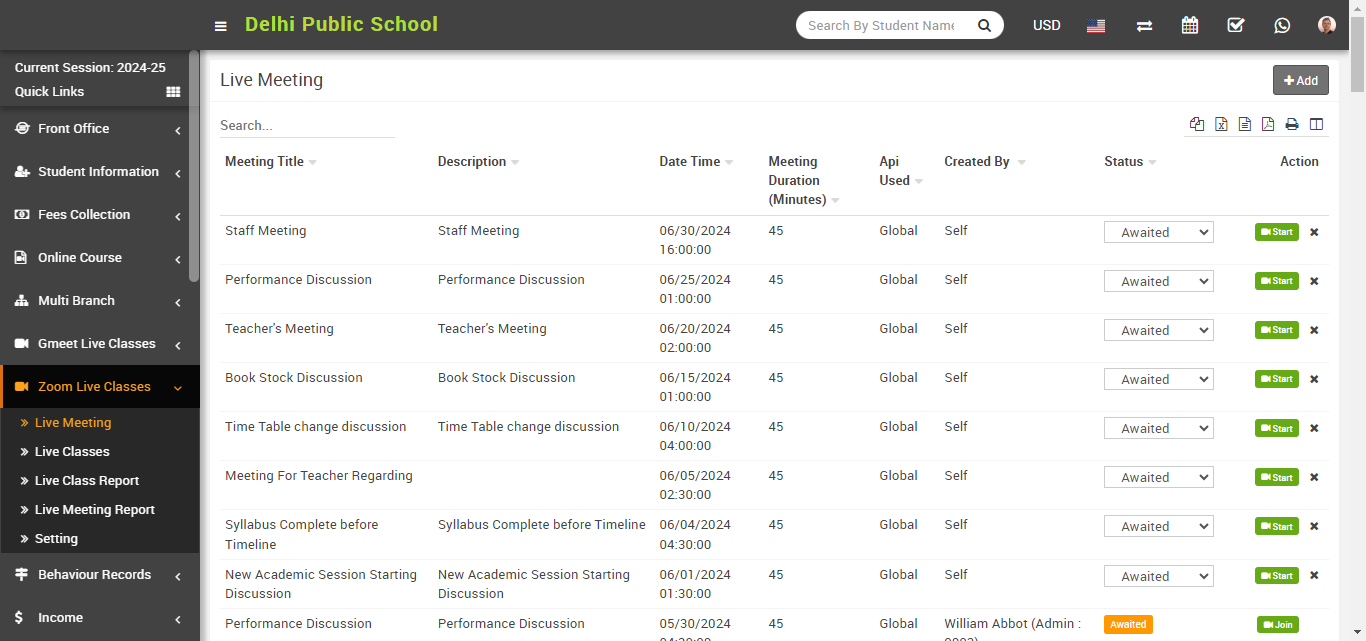1366x641 pixels.
Task: Click the WhatsApp icon in header
Action: coord(1281,25)
